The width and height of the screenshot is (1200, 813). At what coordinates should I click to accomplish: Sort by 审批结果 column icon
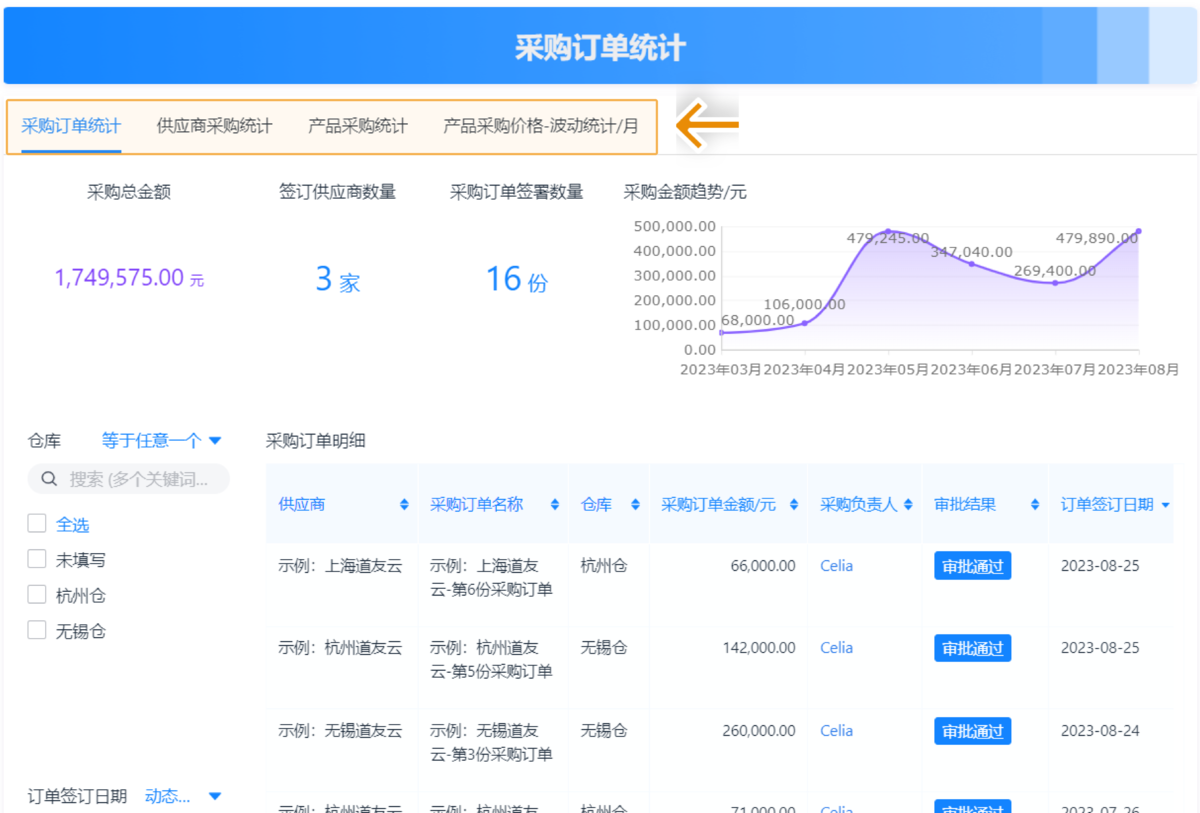pos(1035,505)
